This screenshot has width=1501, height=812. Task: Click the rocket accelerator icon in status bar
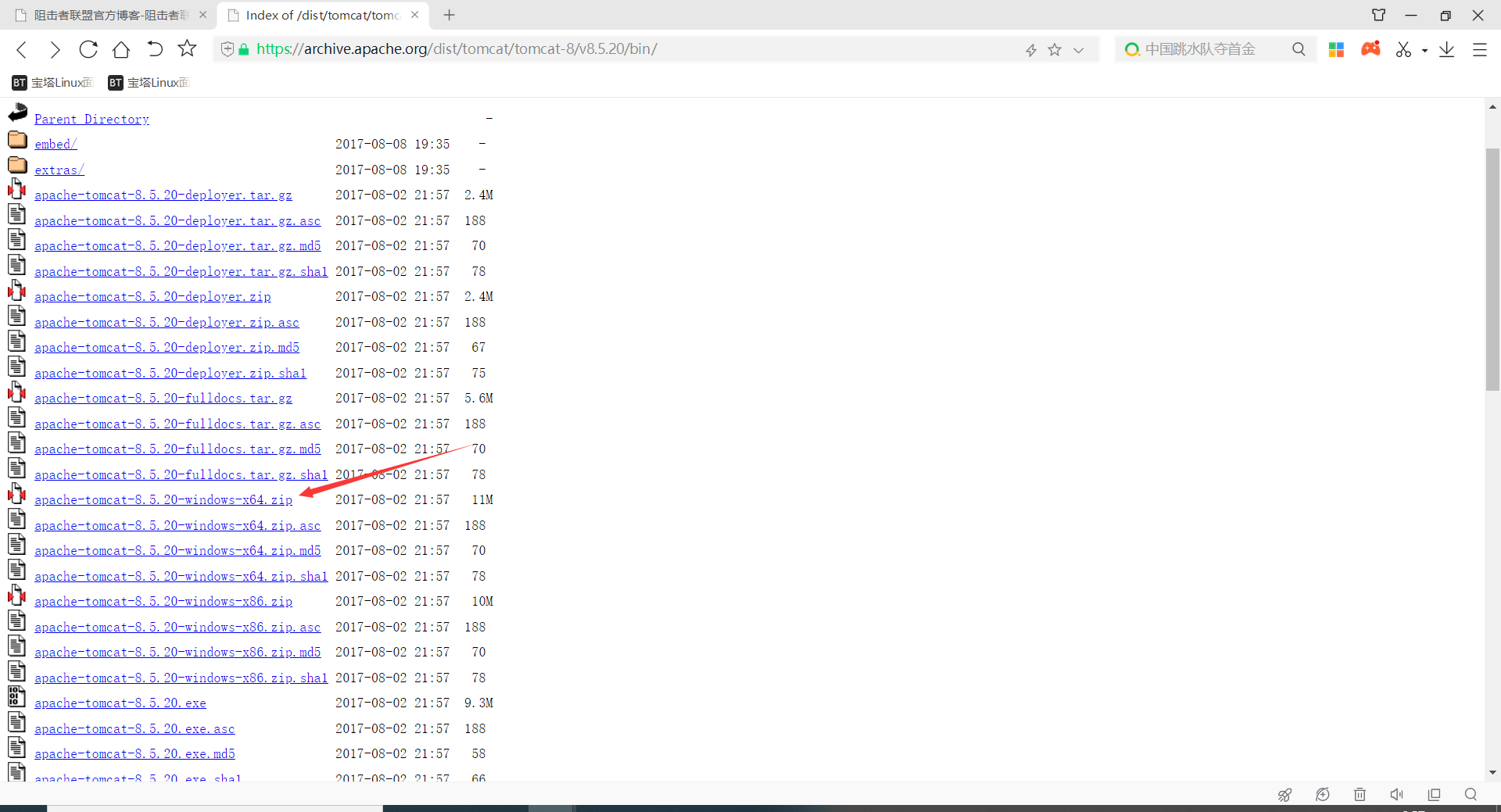[x=1284, y=795]
